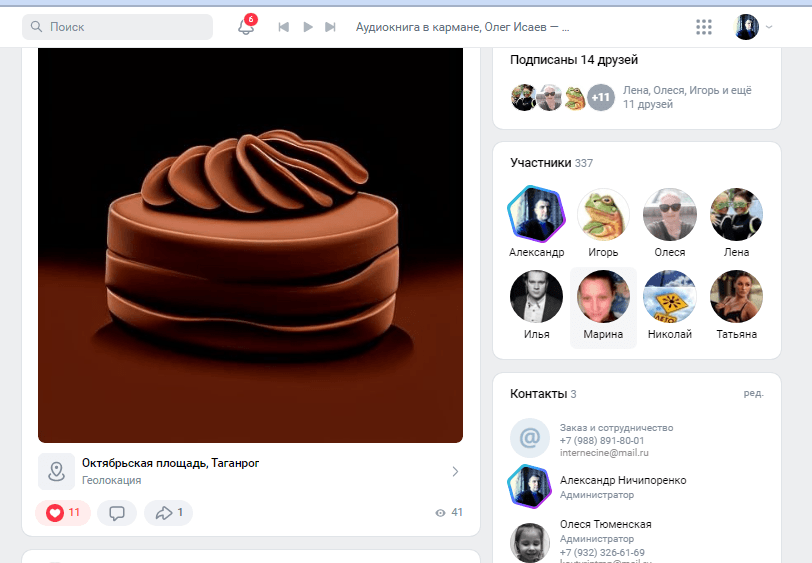
Task: Open the chocolate cake image
Action: pyautogui.click(x=250, y=245)
